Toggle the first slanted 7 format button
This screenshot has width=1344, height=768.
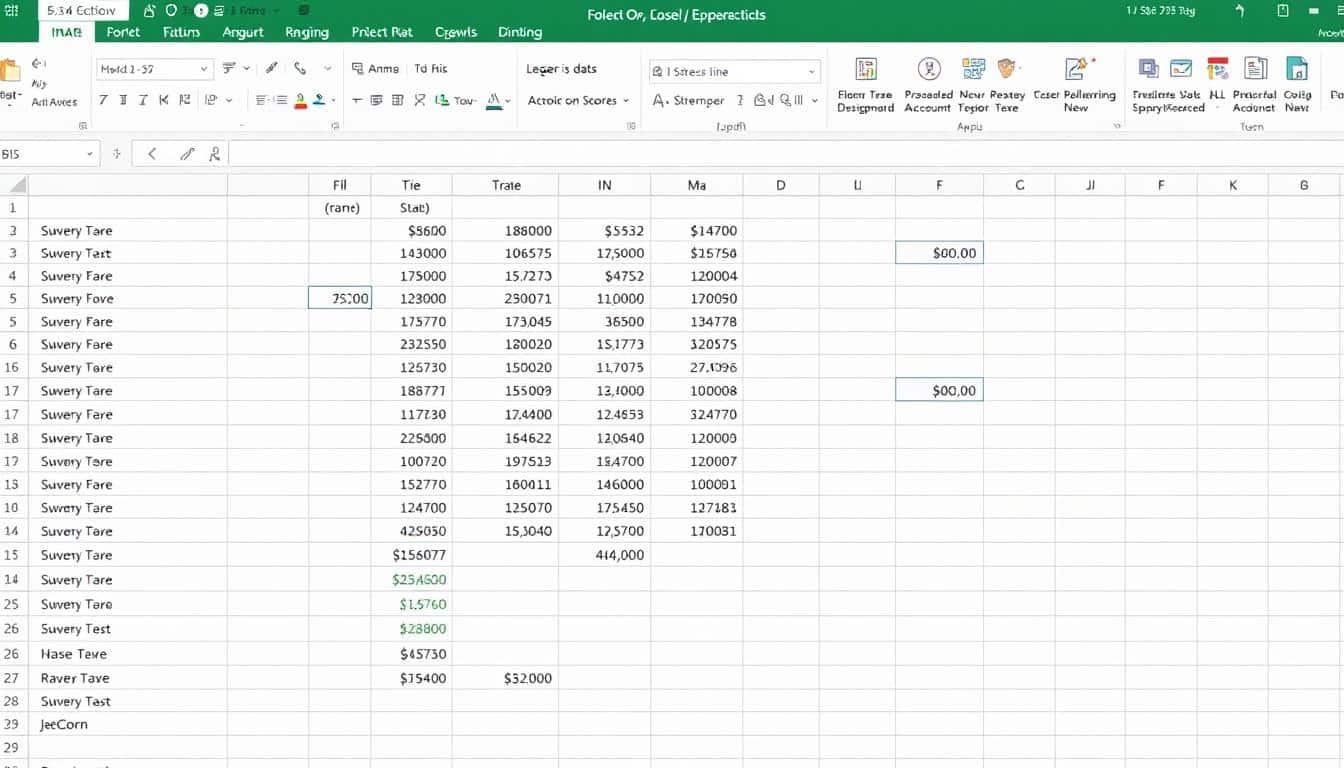[x=103, y=100]
